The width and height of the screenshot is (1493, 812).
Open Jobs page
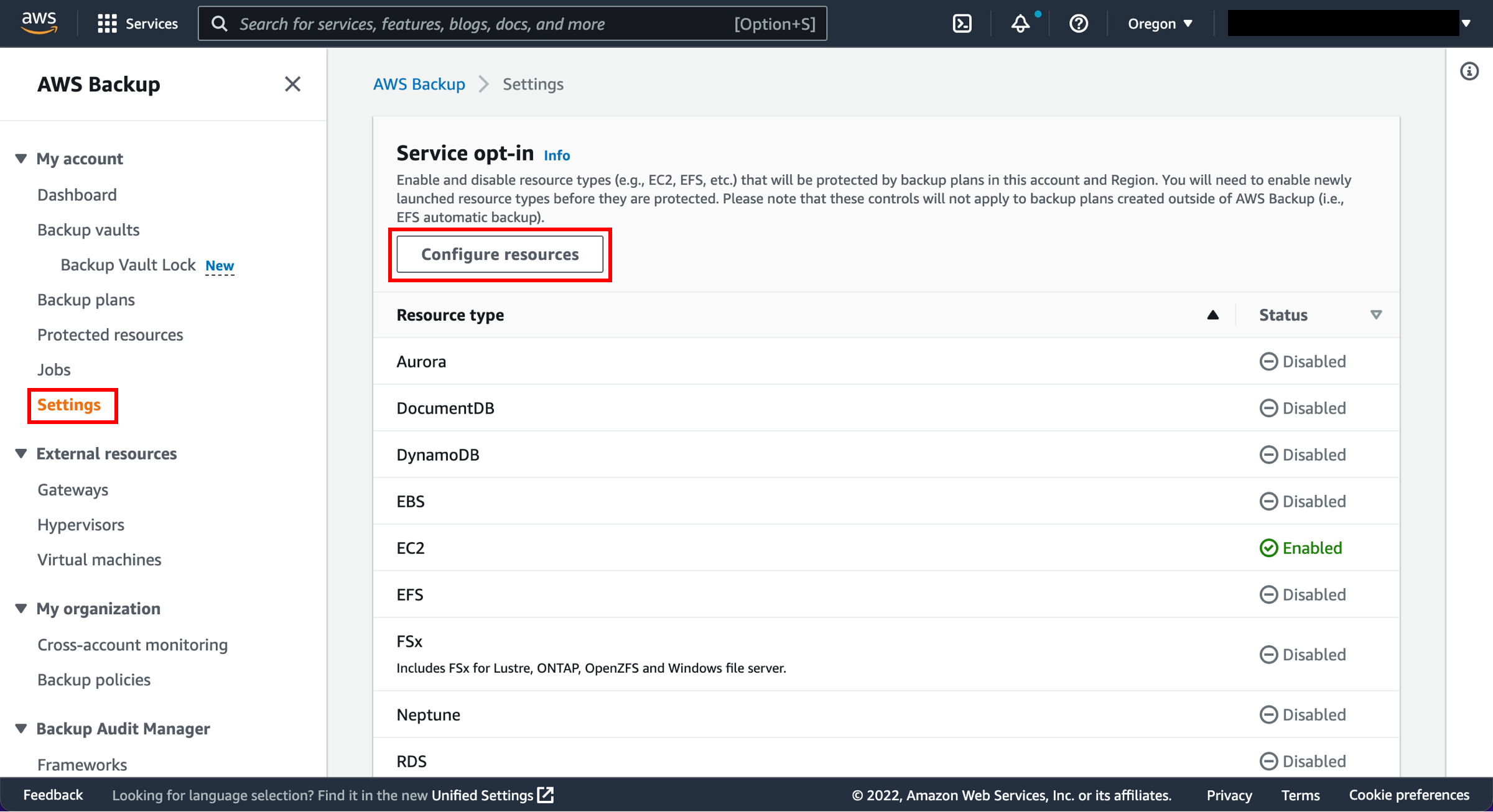pyautogui.click(x=54, y=369)
